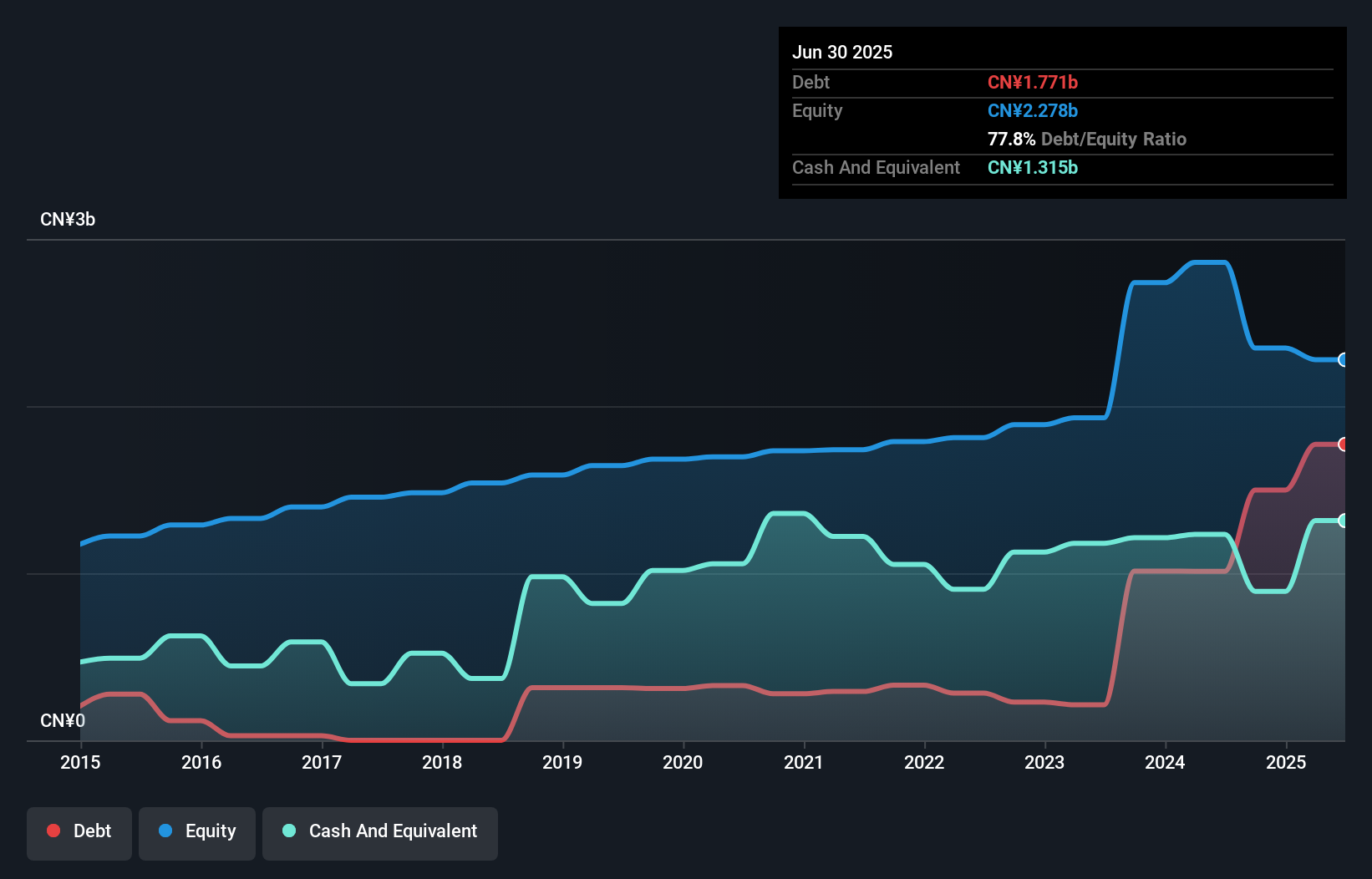Click the CN¥2.278b Equity value in tooltip
This screenshot has width=1372, height=879.
[x=1033, y=110]
